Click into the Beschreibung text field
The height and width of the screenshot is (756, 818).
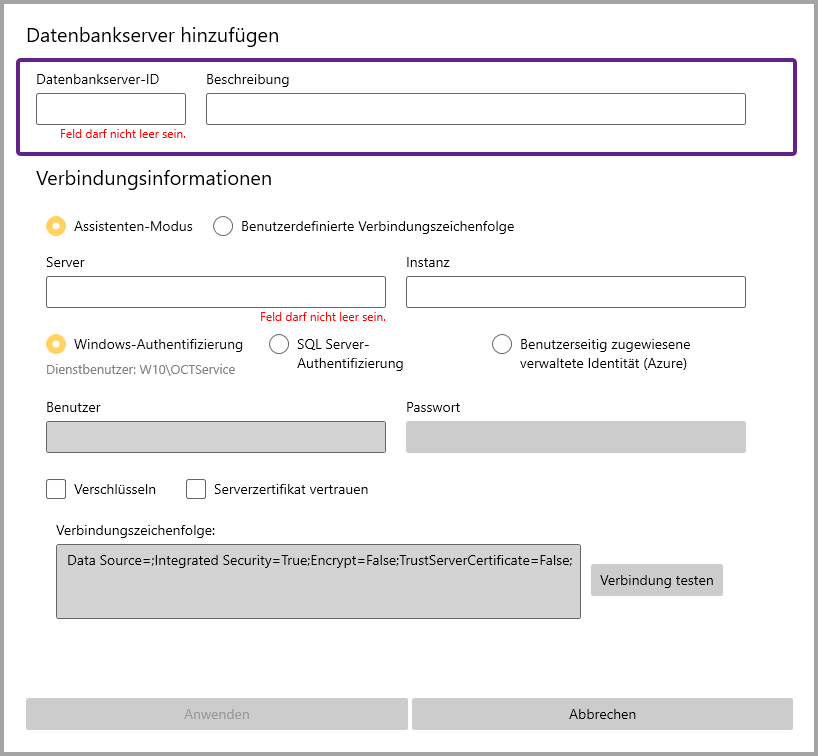coord(476,109)
